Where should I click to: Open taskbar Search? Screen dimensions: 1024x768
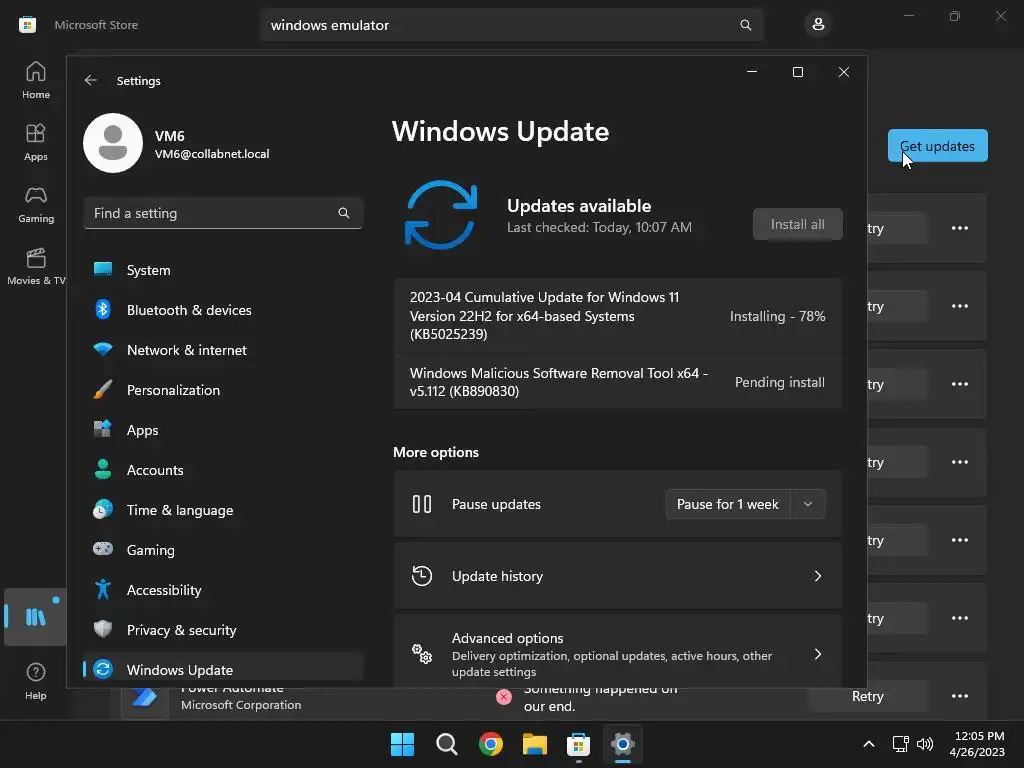(447, 744)
